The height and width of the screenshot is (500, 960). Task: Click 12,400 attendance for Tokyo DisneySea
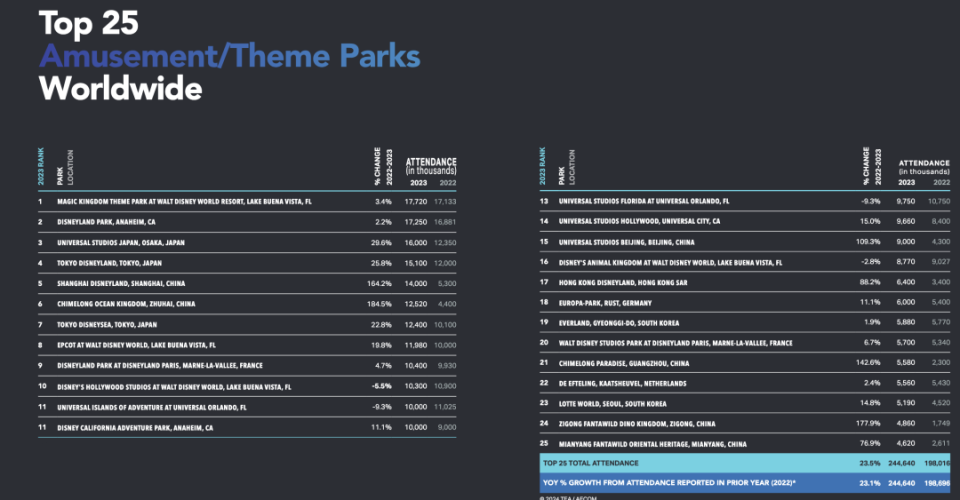(416, 325)
